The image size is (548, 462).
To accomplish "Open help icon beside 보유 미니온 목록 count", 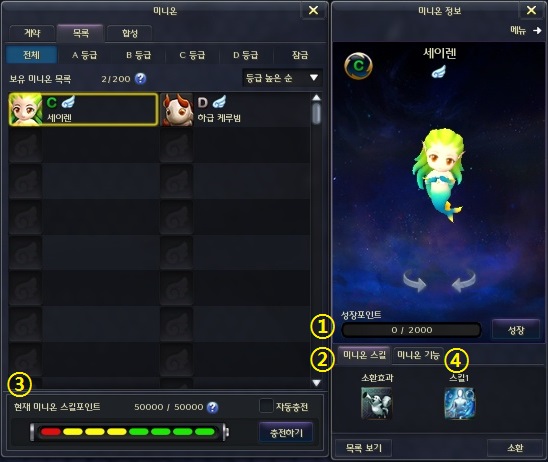I will (140, 79).
